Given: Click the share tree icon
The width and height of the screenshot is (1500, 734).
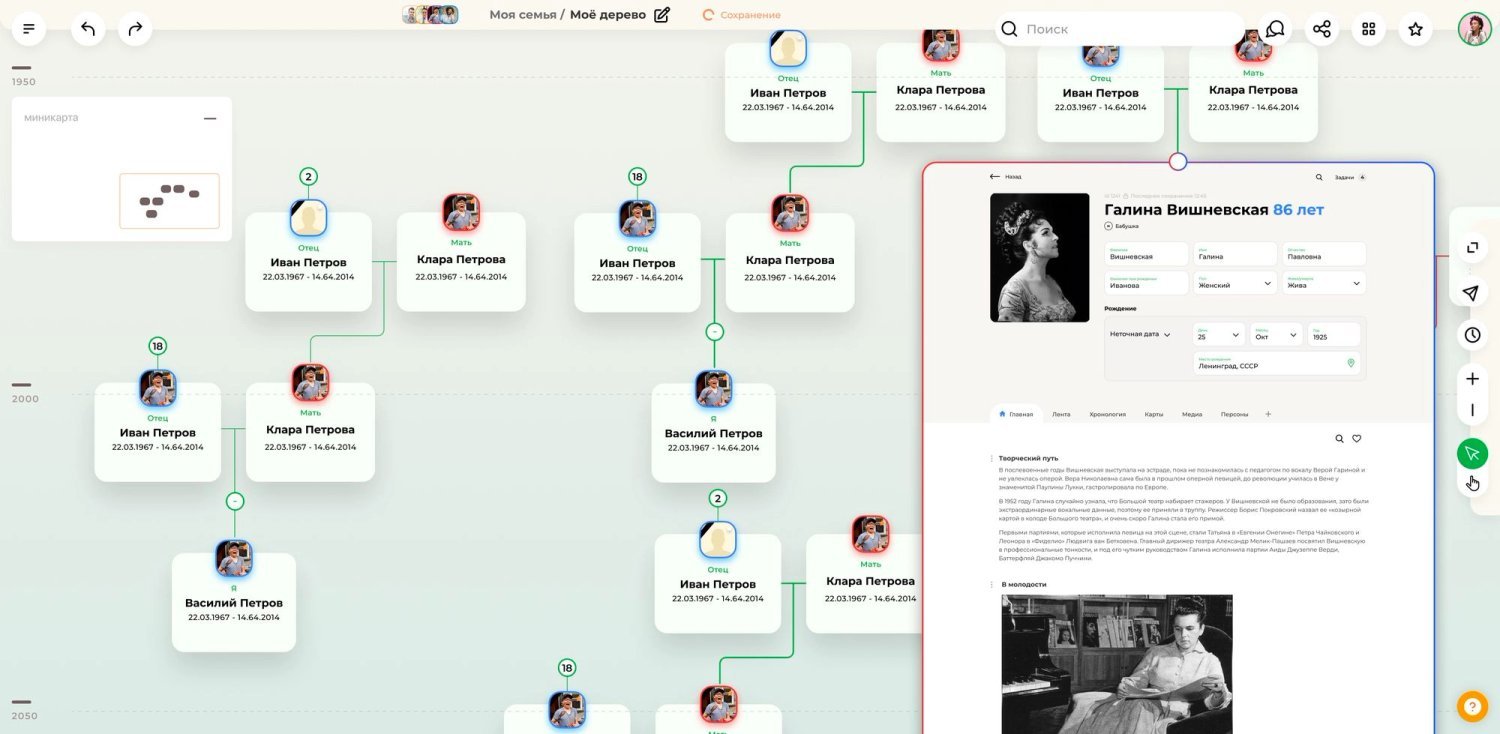Looking at the screenshot, I should [x=1322, y=29].
